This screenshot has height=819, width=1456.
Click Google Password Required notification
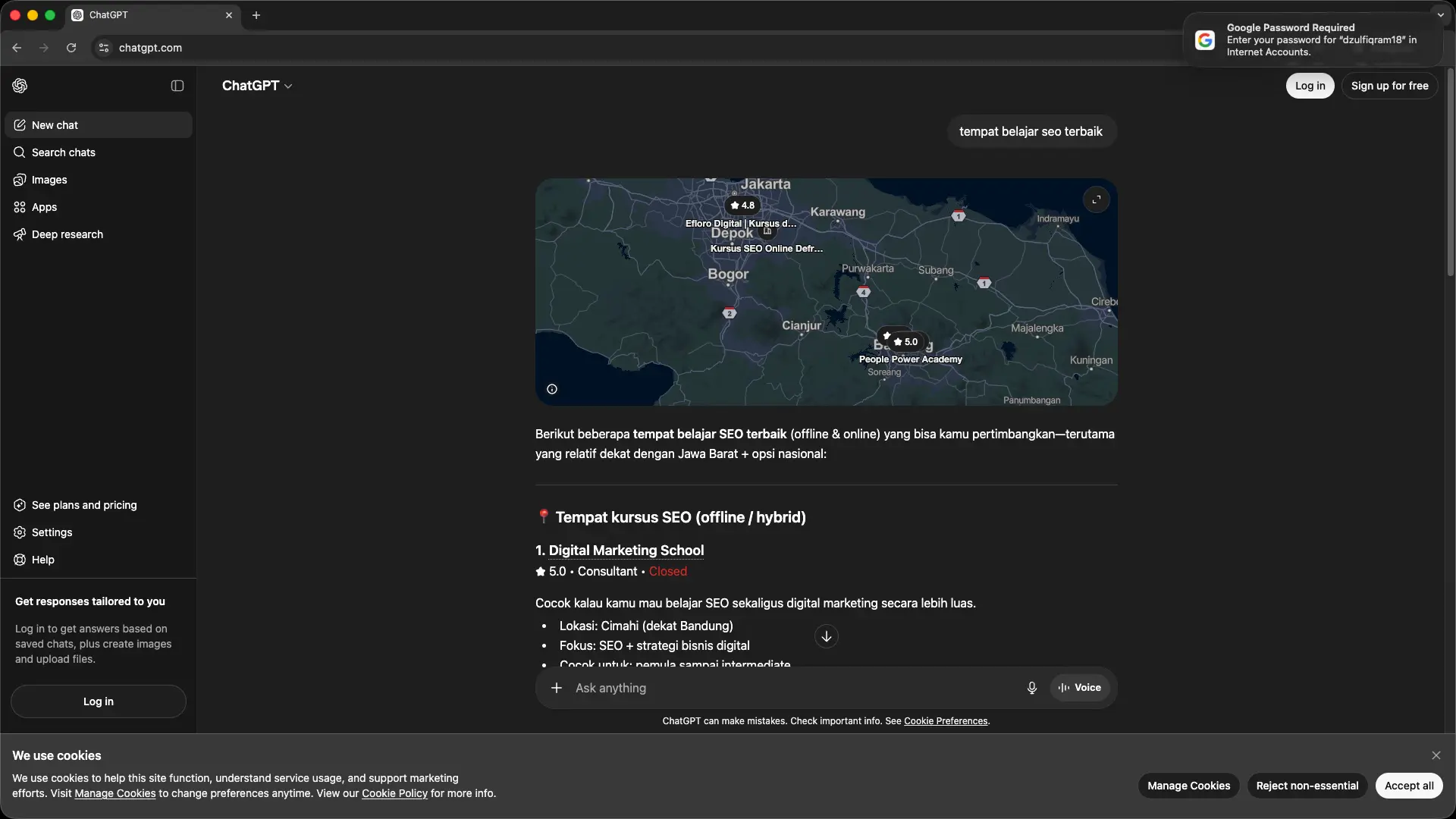[1313, 39]
